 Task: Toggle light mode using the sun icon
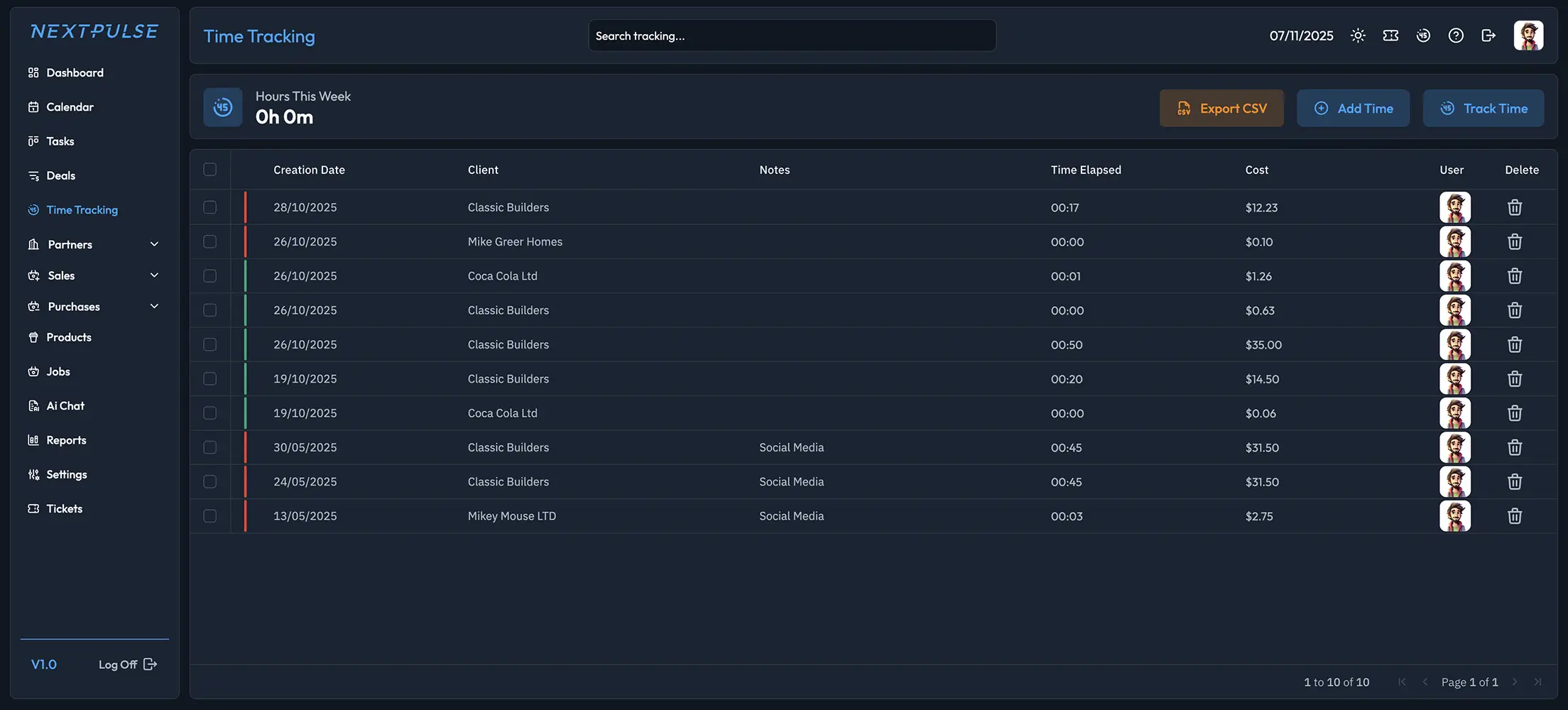(1358, 35)
